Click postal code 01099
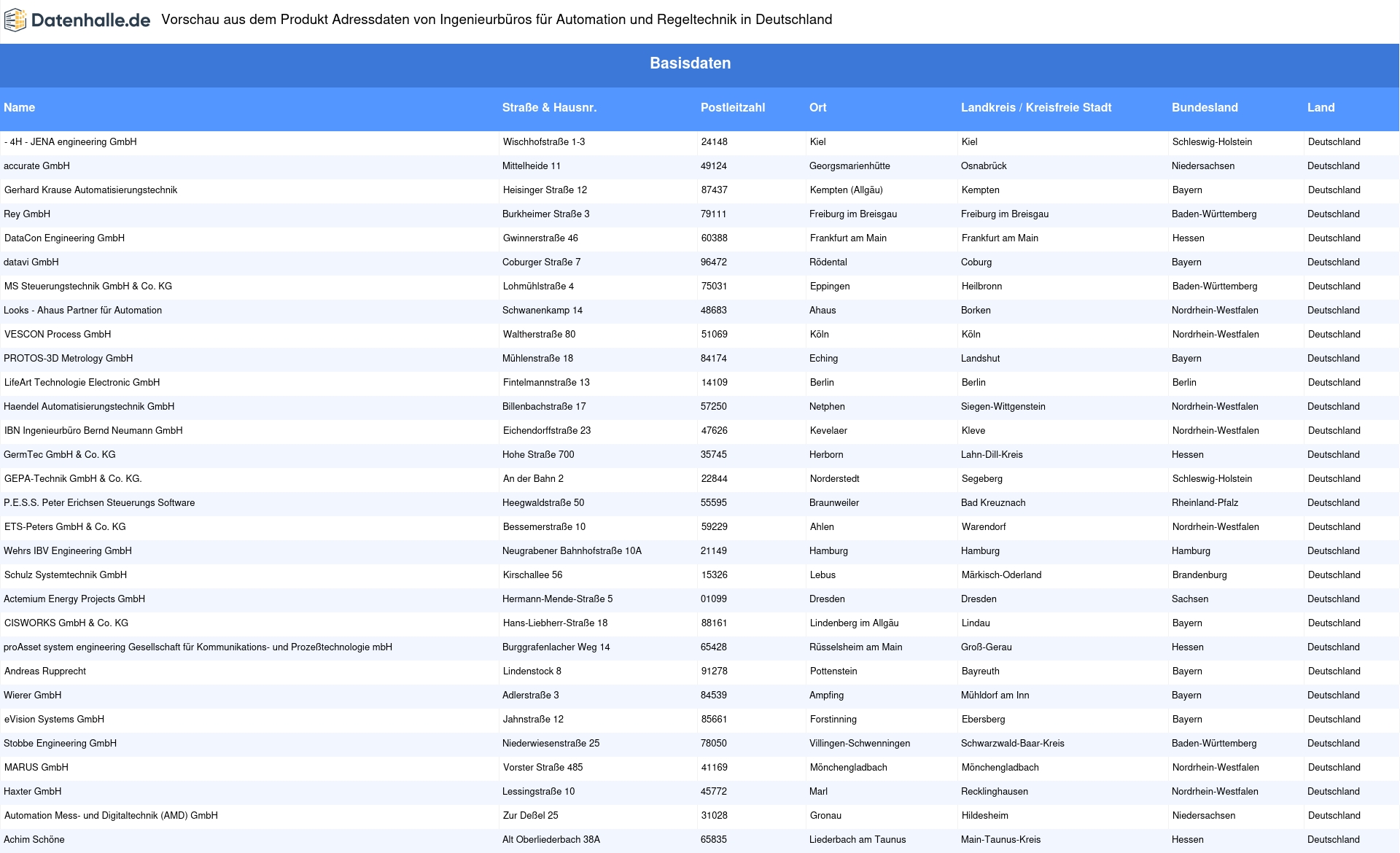The height and width of the screenshot is (853, 1400). tap(714, 599)
